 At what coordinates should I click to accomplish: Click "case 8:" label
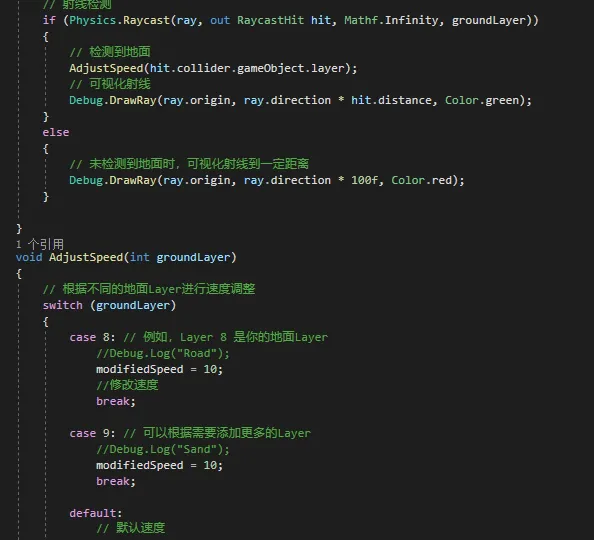pos(92,337)
